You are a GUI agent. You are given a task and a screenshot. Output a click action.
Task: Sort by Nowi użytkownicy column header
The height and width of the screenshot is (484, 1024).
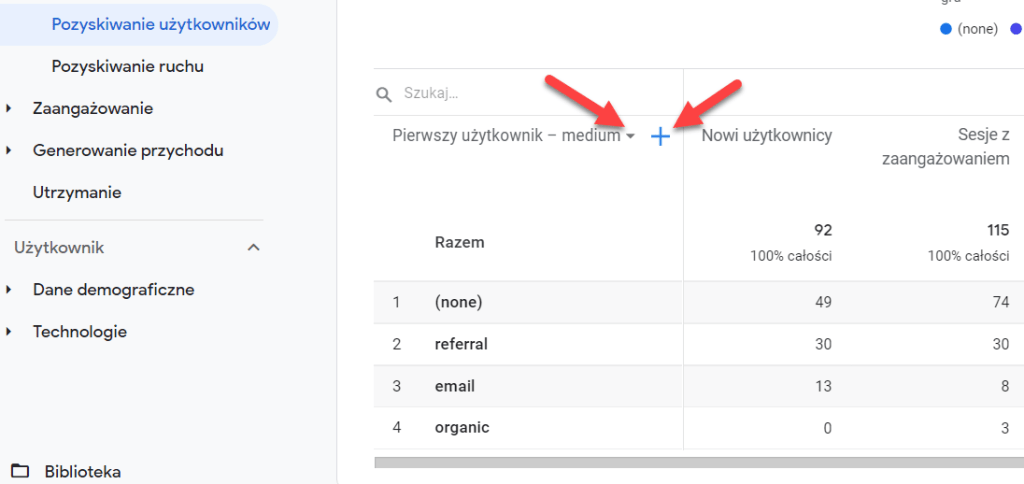pyautogui.click(x=766, y=136)
